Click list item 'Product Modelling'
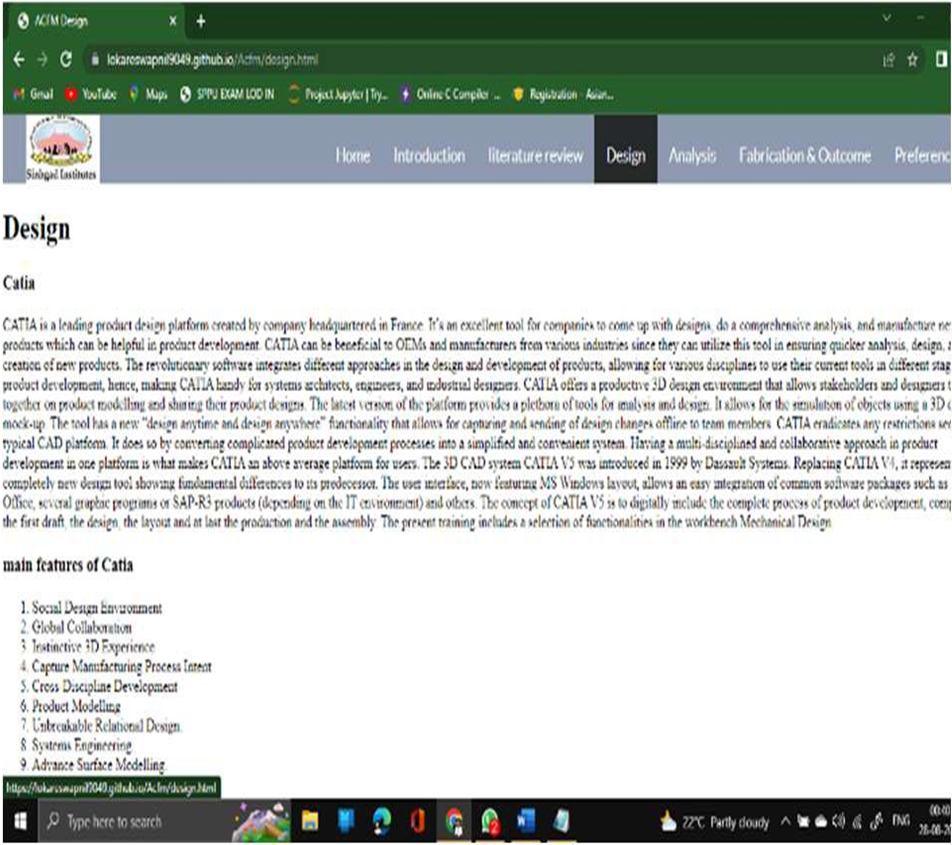This screenshot has height=845, width=952. pyautogui.click(x=76, y=706)
